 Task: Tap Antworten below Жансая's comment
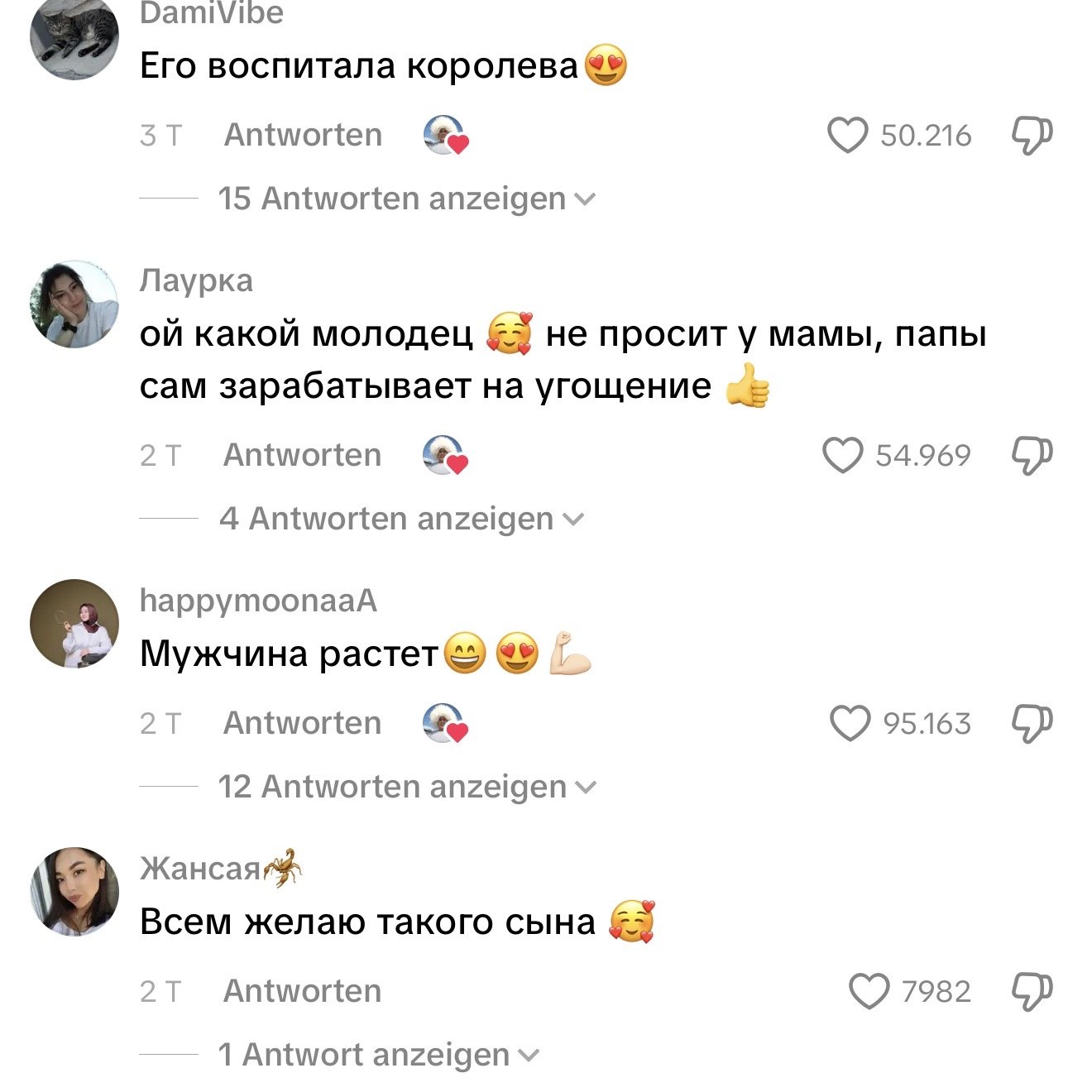click(303, 991)
